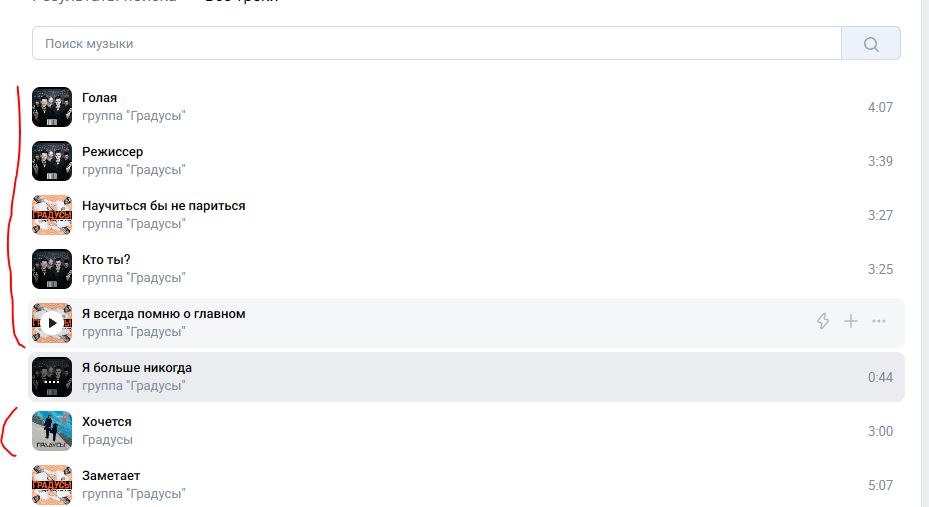Image resolution: width=929 pixels, height=507 pixels.
Task: Click the Кто ты? album cover
Action: tap(52, 269)
